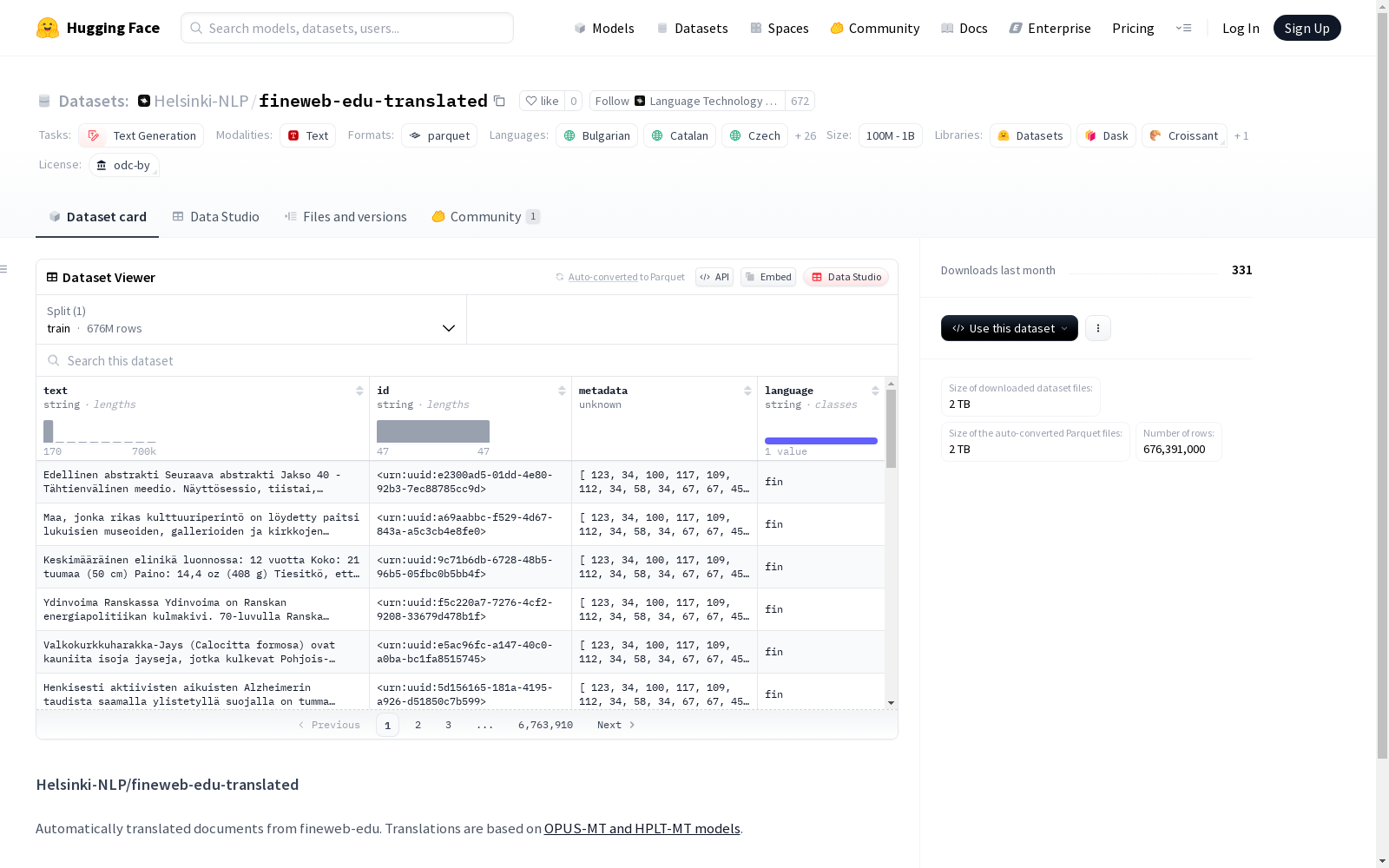Switch to the Community tab
Image resolution: width=1389 pixels, height=868 pixels.
pyautogui.click(x=485, y=216)
